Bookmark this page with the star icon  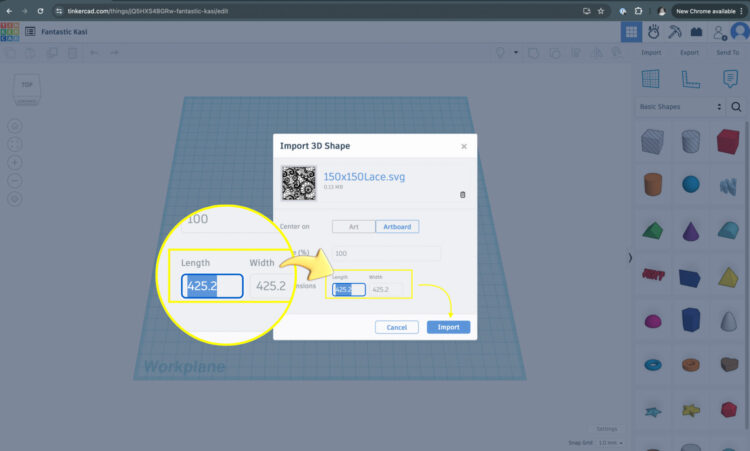[x=599, y=11]
